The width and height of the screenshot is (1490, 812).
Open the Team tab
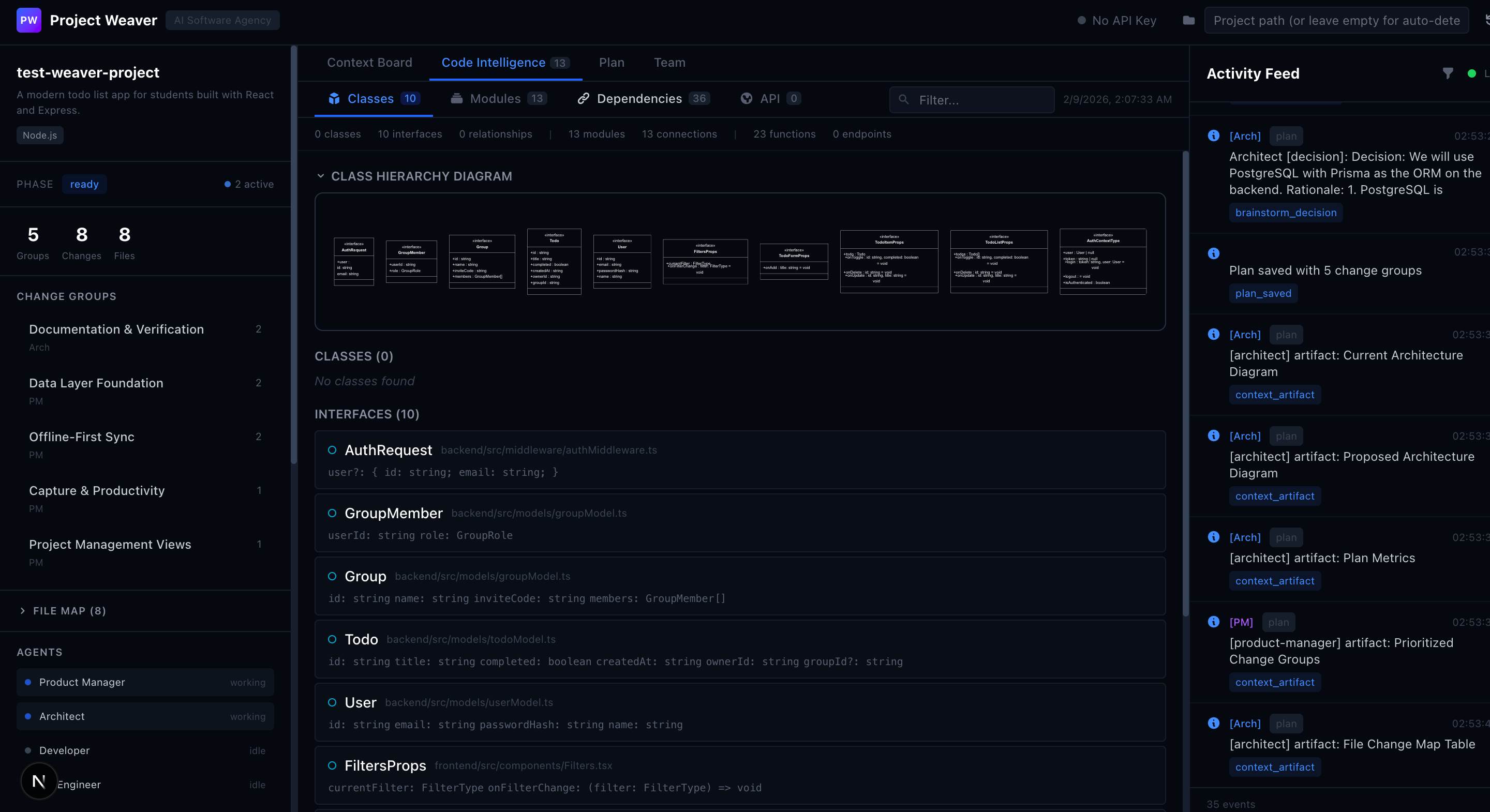[669, 63]
